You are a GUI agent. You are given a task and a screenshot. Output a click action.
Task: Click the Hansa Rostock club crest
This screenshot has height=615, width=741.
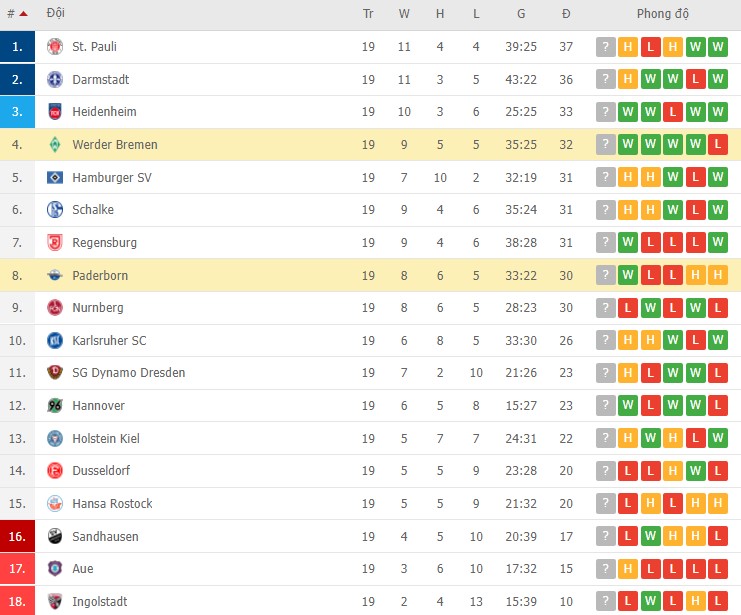(x=55, y=504)
